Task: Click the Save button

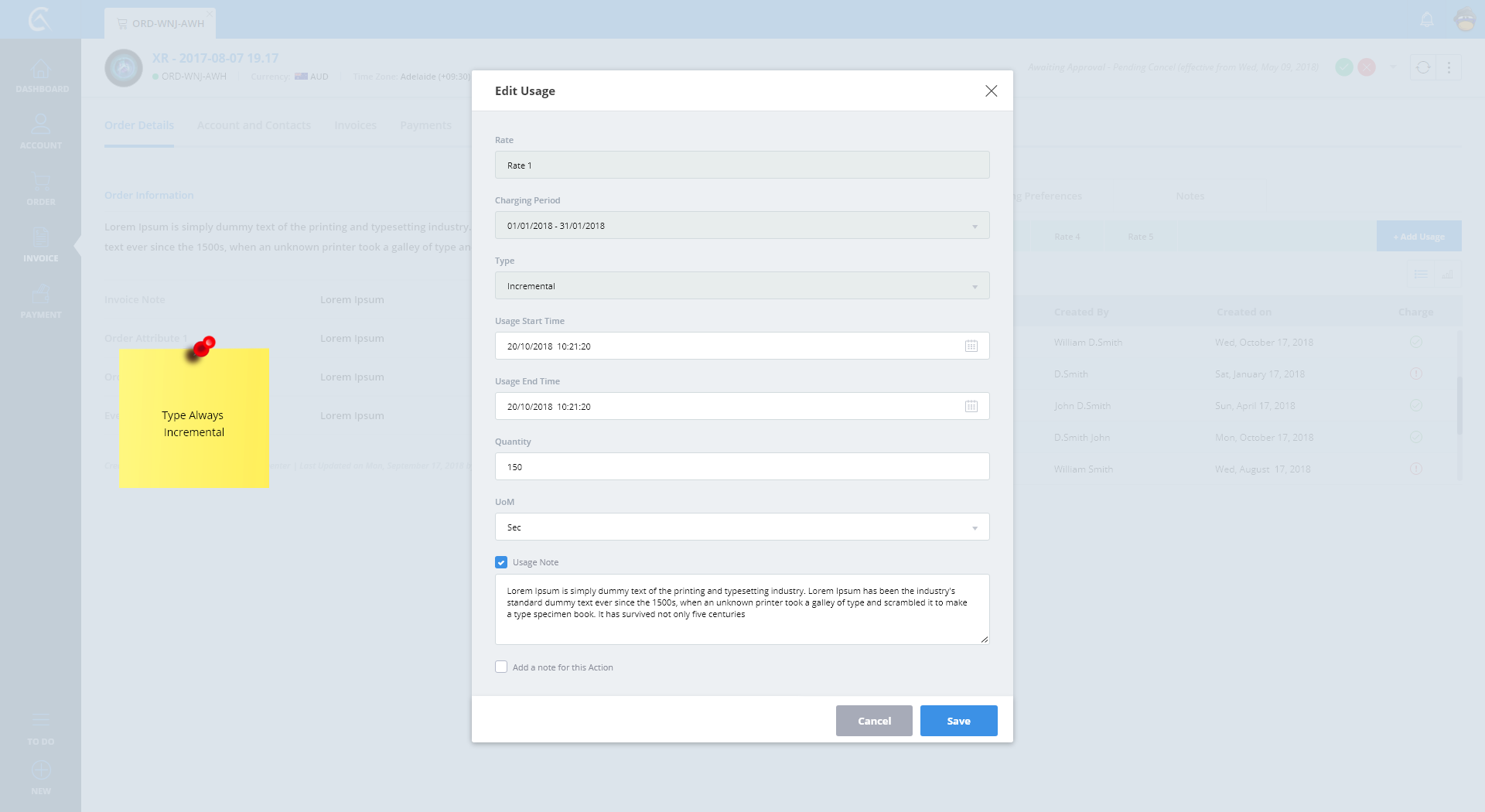Action: coord(958,721)
